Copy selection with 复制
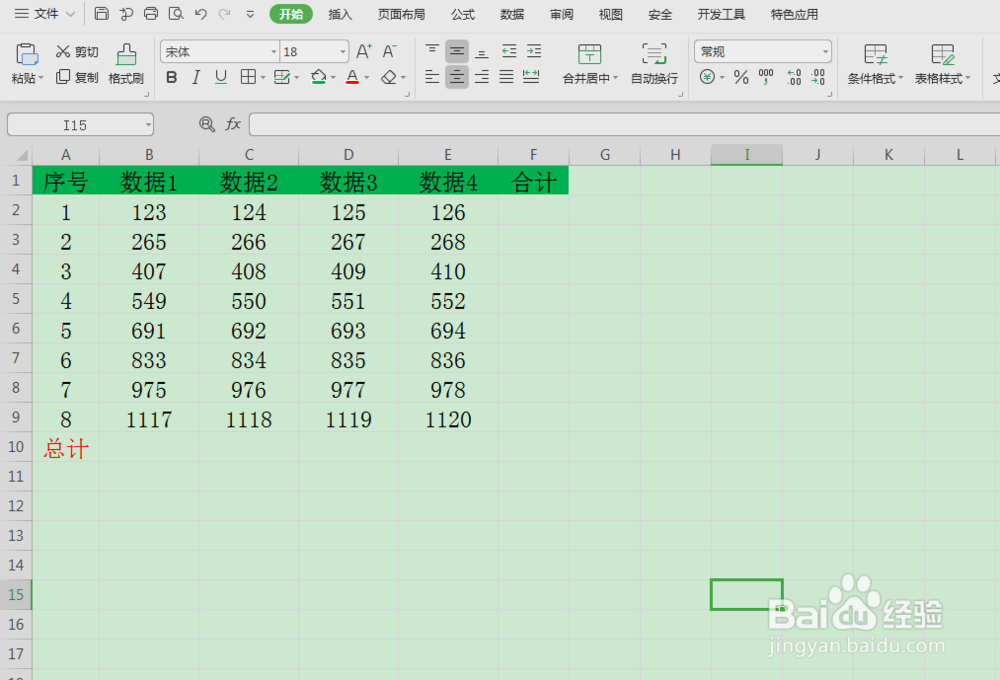 [x=77, y=77]
